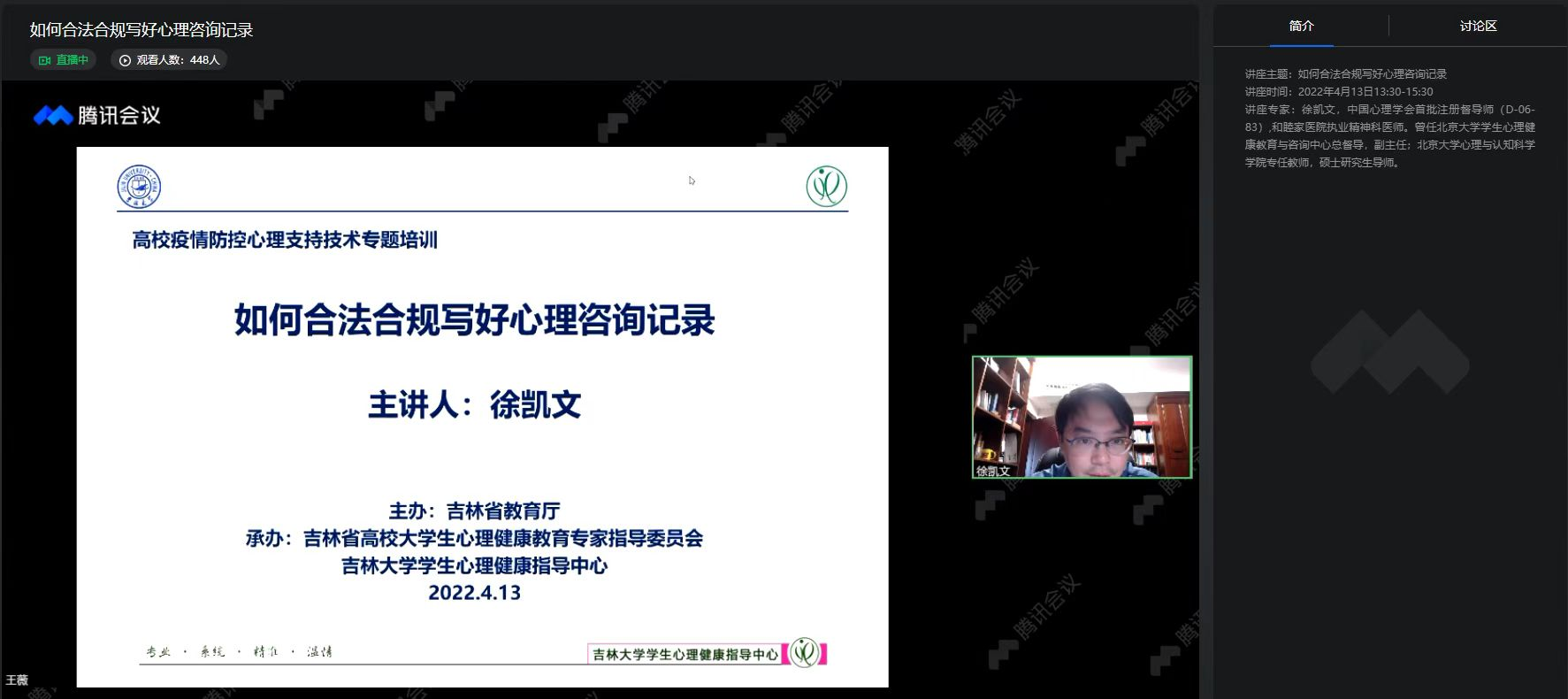Click the page title at top left
Image resolution: width=1568 pixels, height=699 pixels.
(x=142, y=30)
